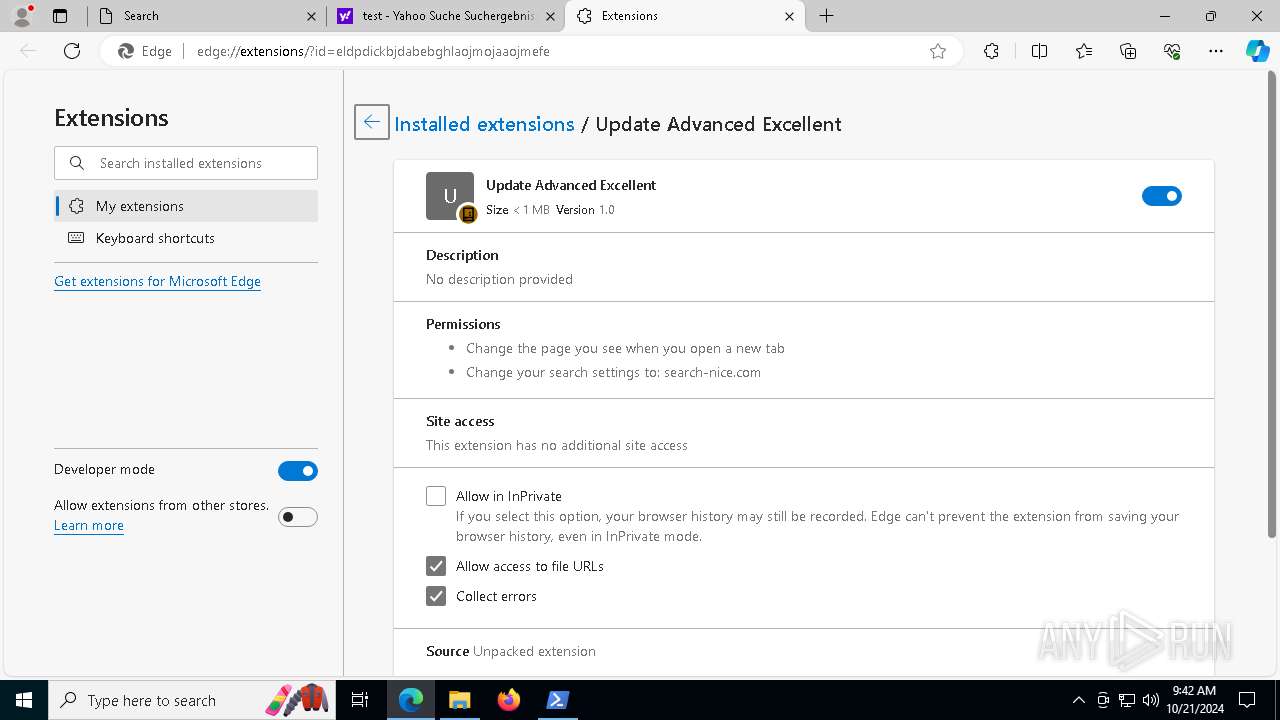The width and height of the screenshot is (1280, 720).
Task: Open Keyboard shortcuts in sidebar
Action: pos(186,238)
